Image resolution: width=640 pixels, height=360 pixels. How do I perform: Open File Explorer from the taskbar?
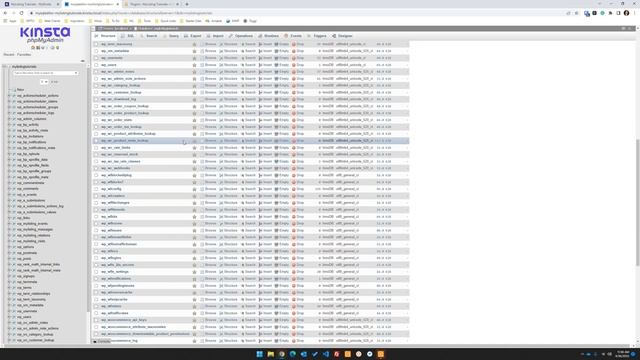[271, 354]
